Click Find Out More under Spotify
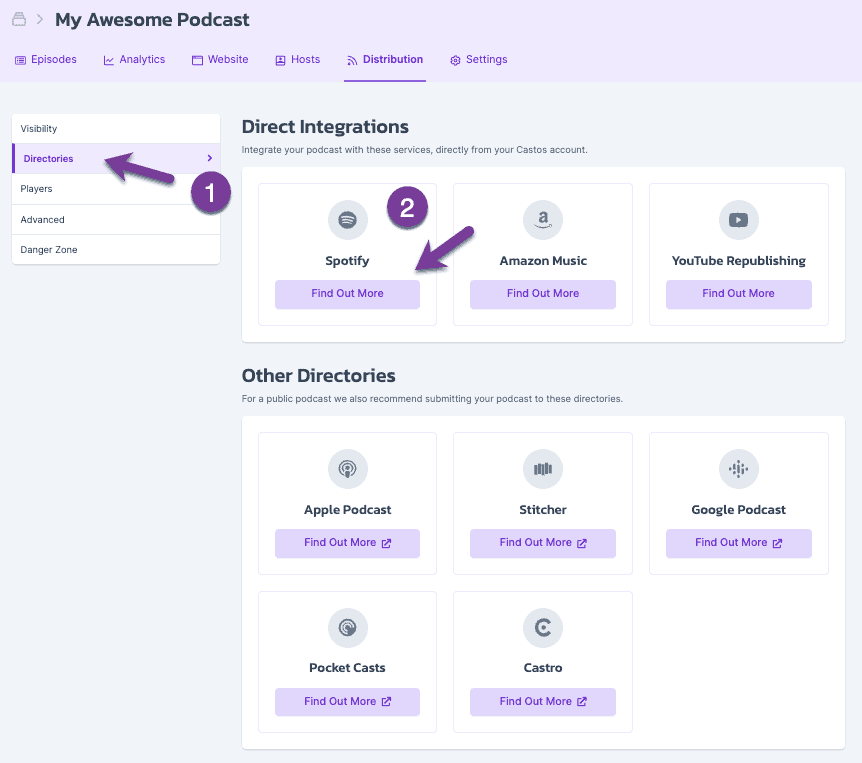Screen dimensions: 862x763 (x=347, y=294)
